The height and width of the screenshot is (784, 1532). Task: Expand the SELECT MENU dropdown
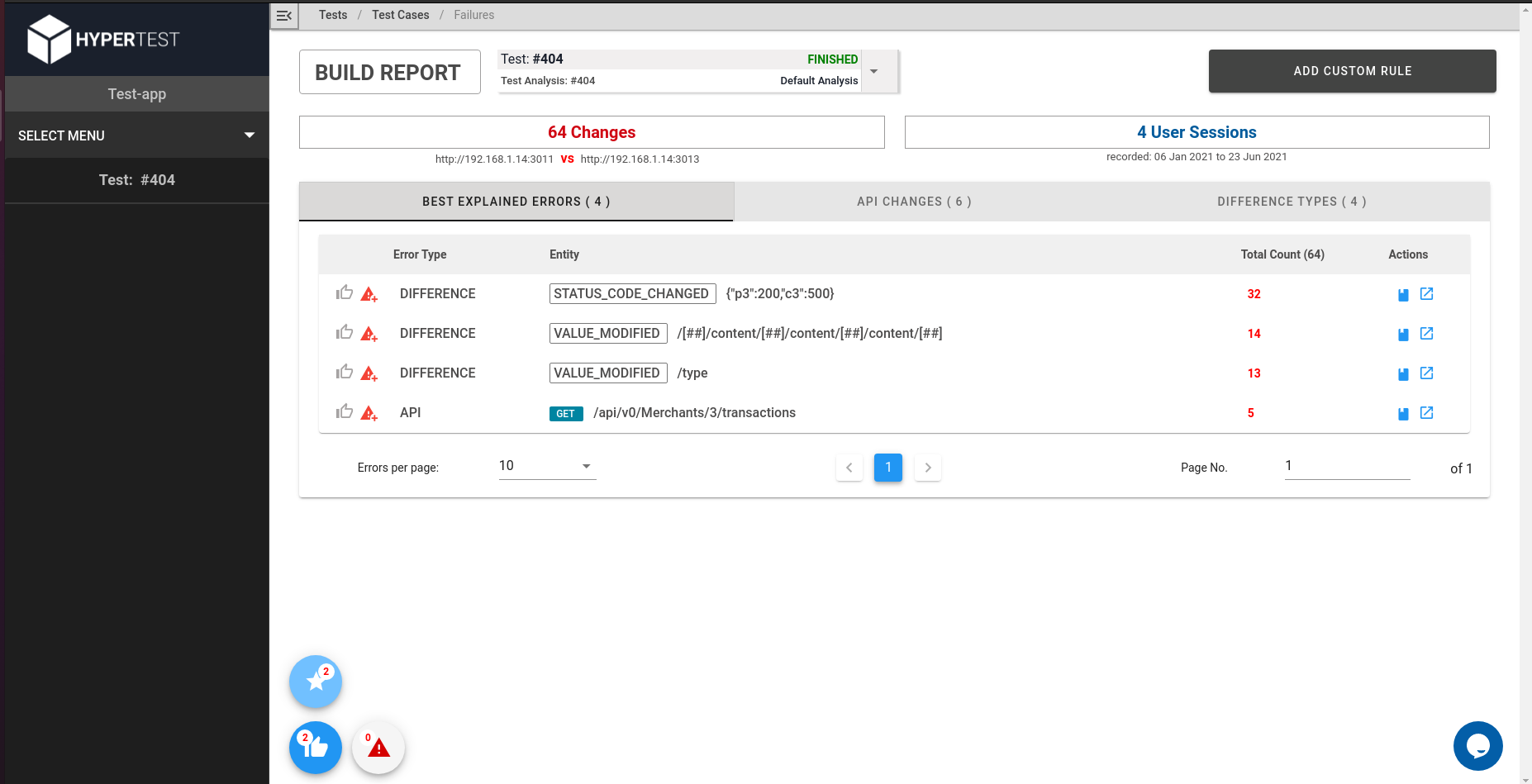click(x=137, y=135)
